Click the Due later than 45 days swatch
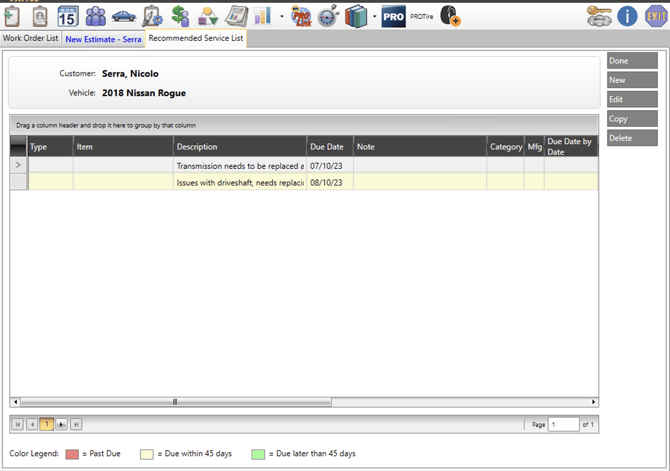The height and width of the screenshot is (471, 670). click(x=258, y=454)
